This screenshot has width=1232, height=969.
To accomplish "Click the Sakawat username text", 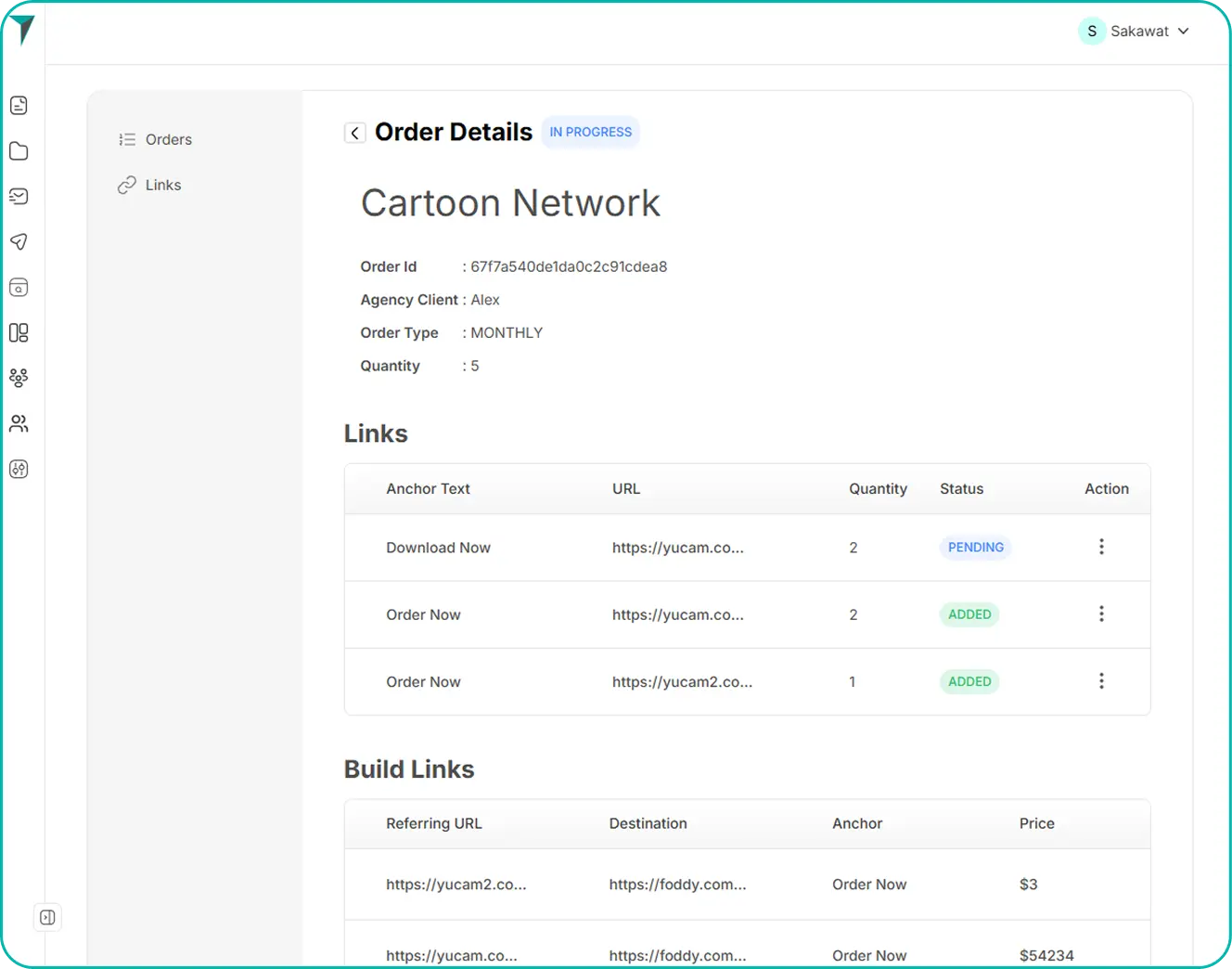I will pos(1139,31).
